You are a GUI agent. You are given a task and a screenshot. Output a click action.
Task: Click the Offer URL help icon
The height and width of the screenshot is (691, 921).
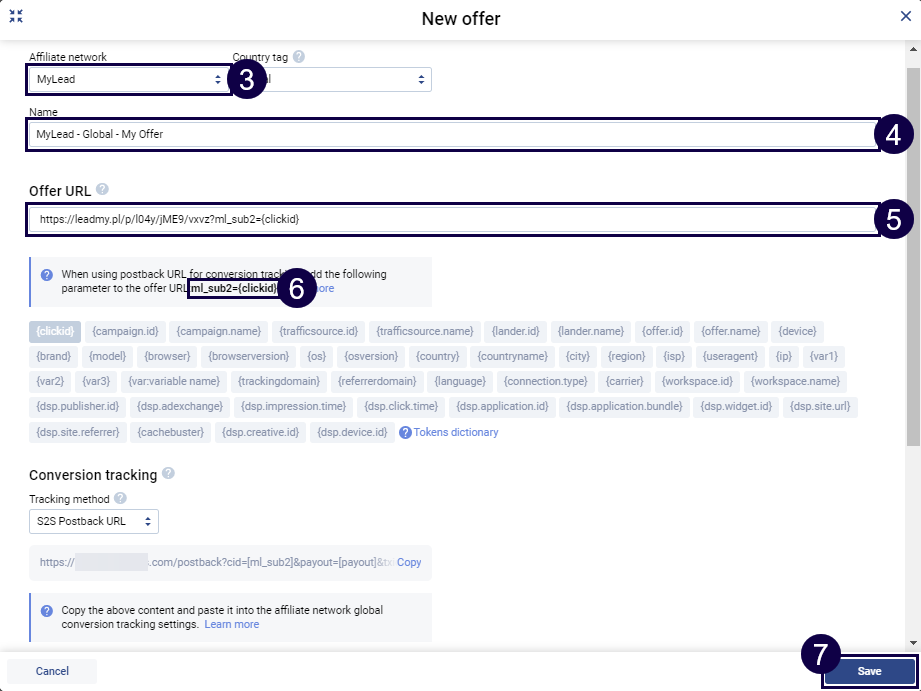tap(102, 190)
